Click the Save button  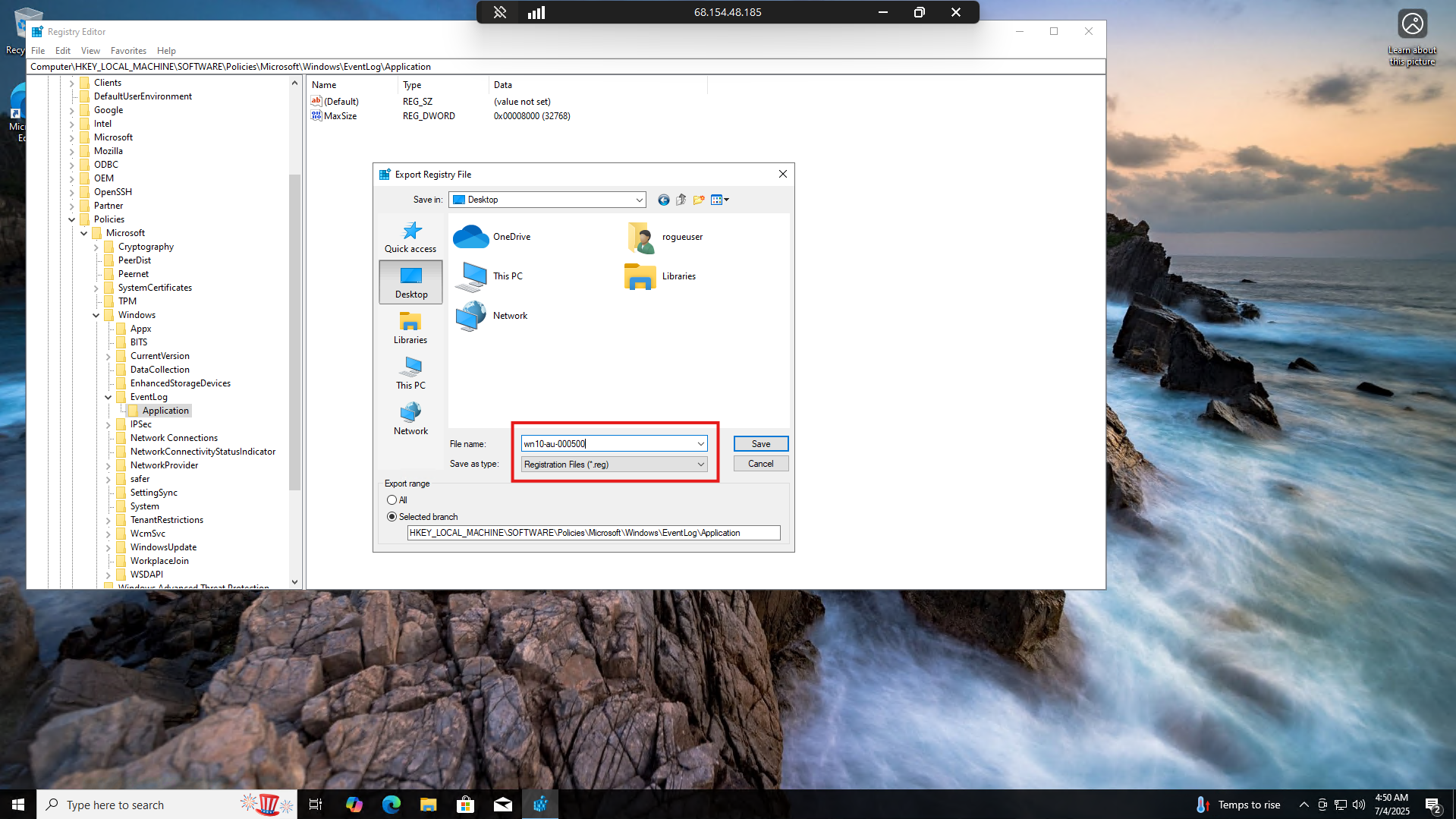pos(760,444)
